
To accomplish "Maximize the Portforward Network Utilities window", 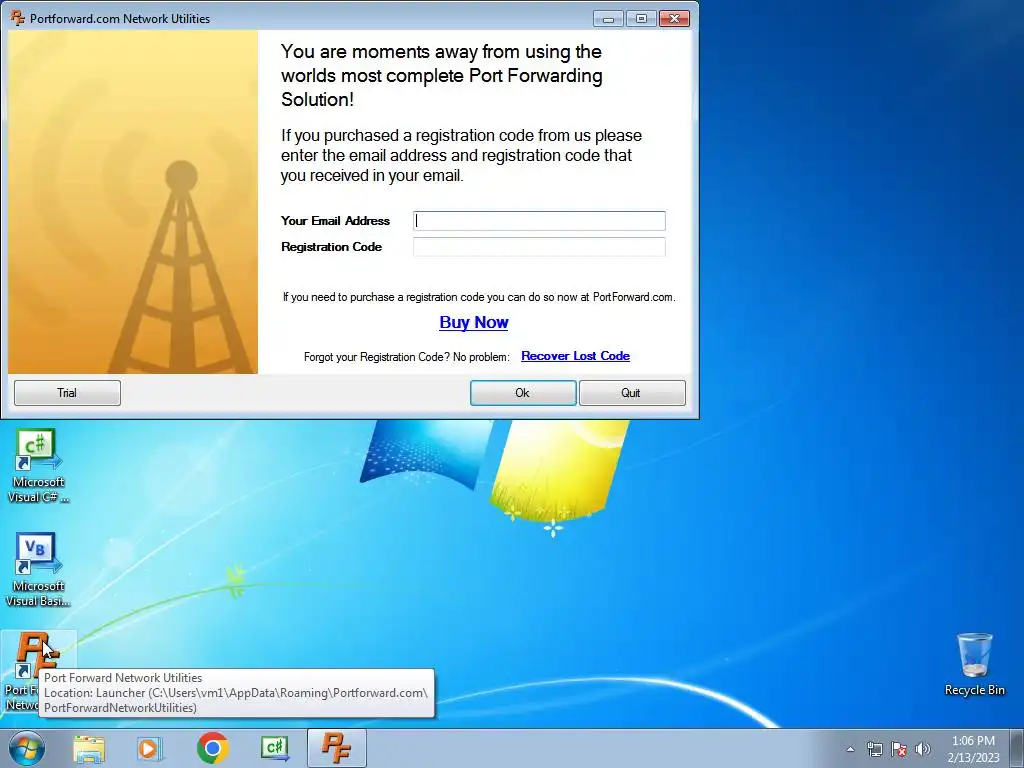I will 641,18.
